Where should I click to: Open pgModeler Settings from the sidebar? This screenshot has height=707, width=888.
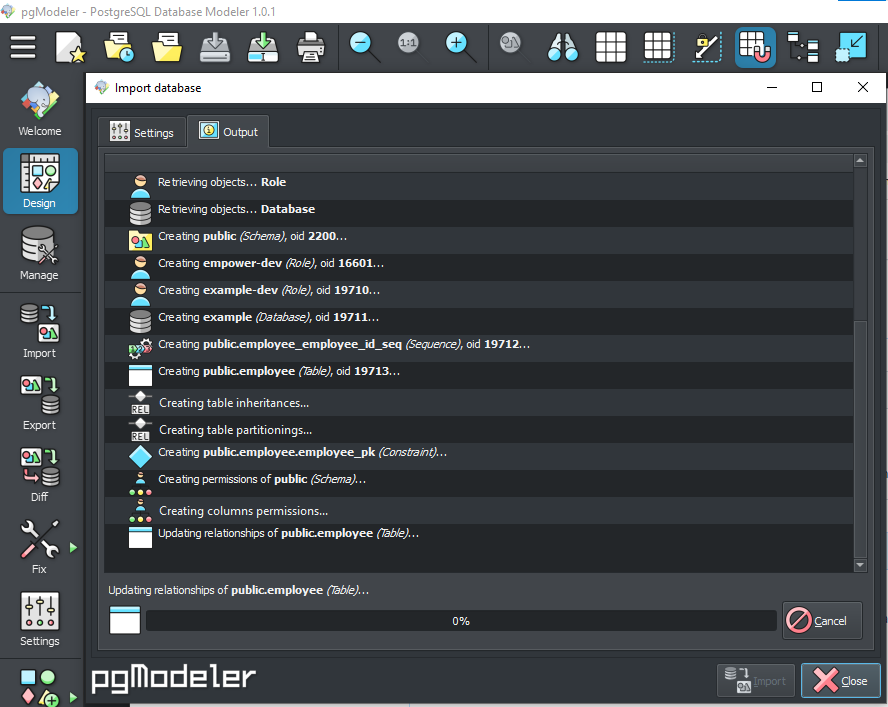tap(40, 615)
